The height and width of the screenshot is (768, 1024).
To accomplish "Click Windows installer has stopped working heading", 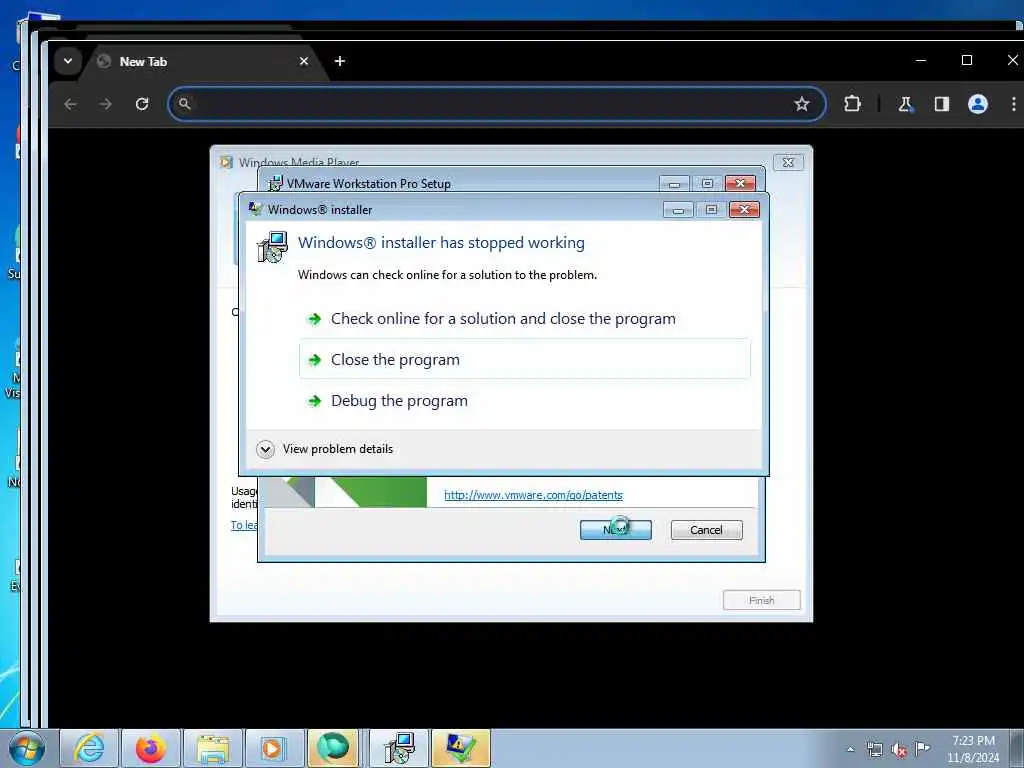I will click(x=441, y=243).
